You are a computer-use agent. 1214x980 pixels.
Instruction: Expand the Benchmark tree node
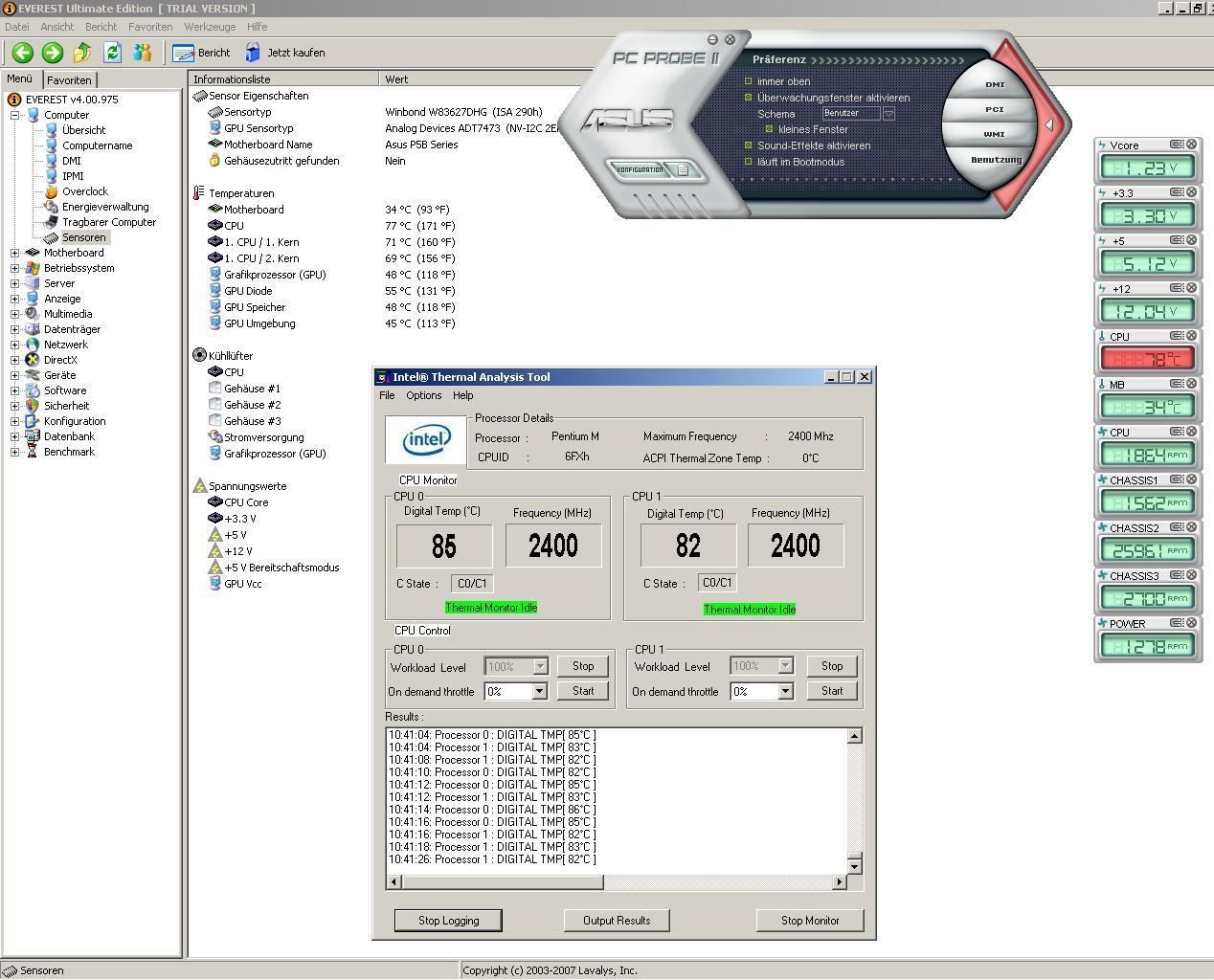pos(15,452)
